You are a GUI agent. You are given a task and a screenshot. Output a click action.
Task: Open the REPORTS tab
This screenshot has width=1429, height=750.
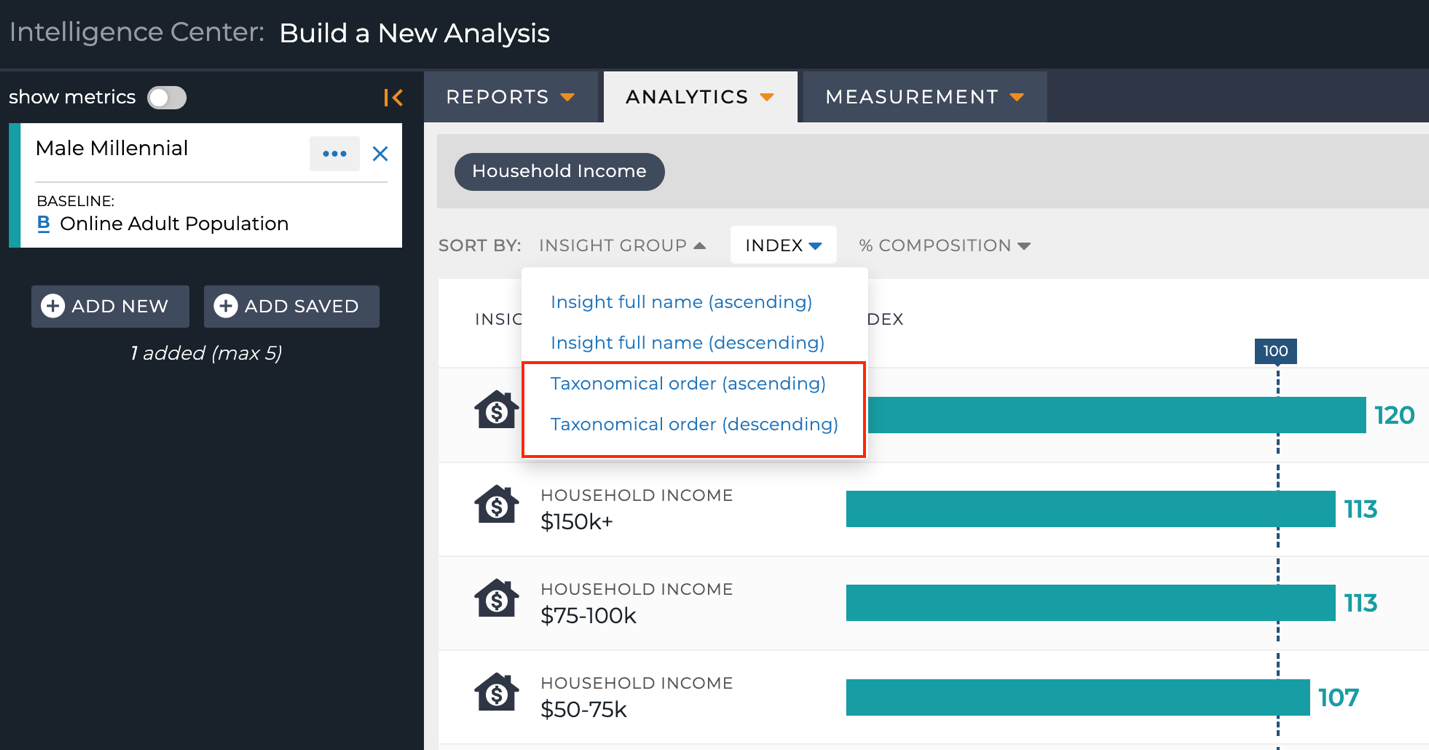click(510, 97)
